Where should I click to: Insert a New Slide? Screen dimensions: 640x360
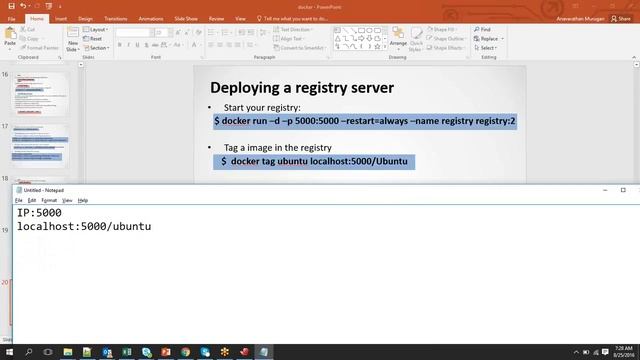[x=73, y=39]
